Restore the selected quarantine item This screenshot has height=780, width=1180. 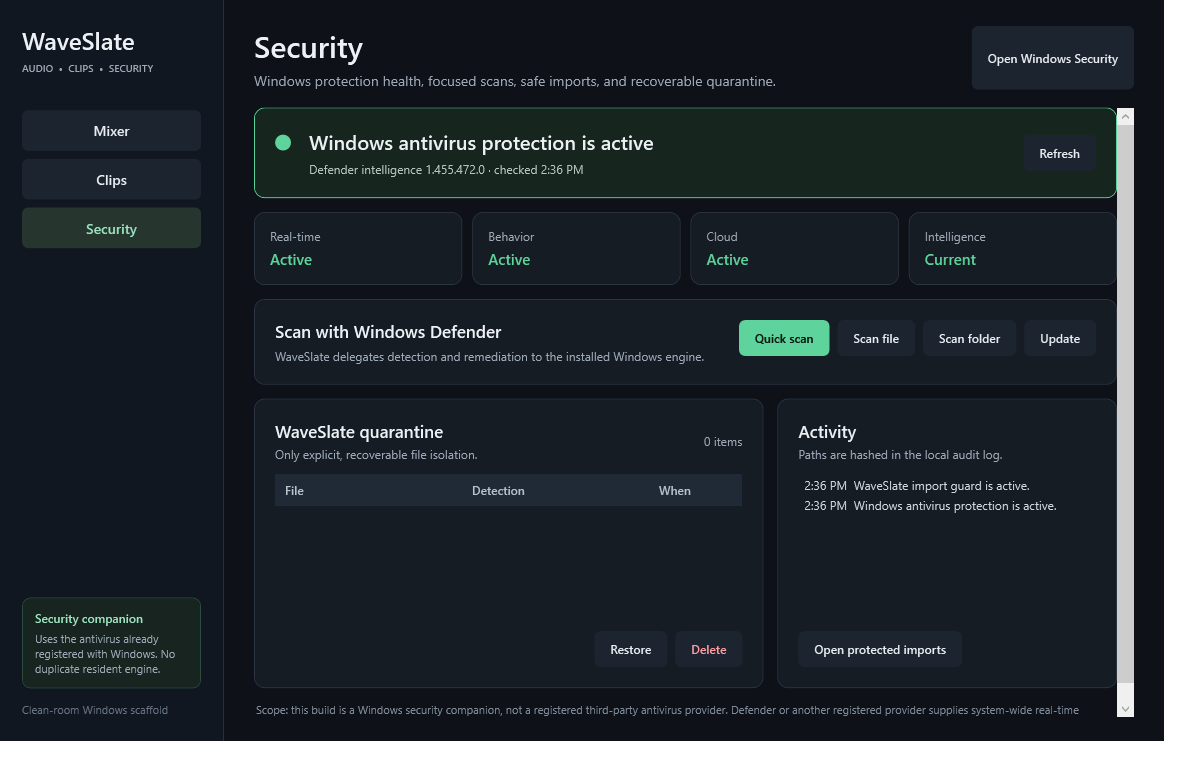click(x=631, y=650)
